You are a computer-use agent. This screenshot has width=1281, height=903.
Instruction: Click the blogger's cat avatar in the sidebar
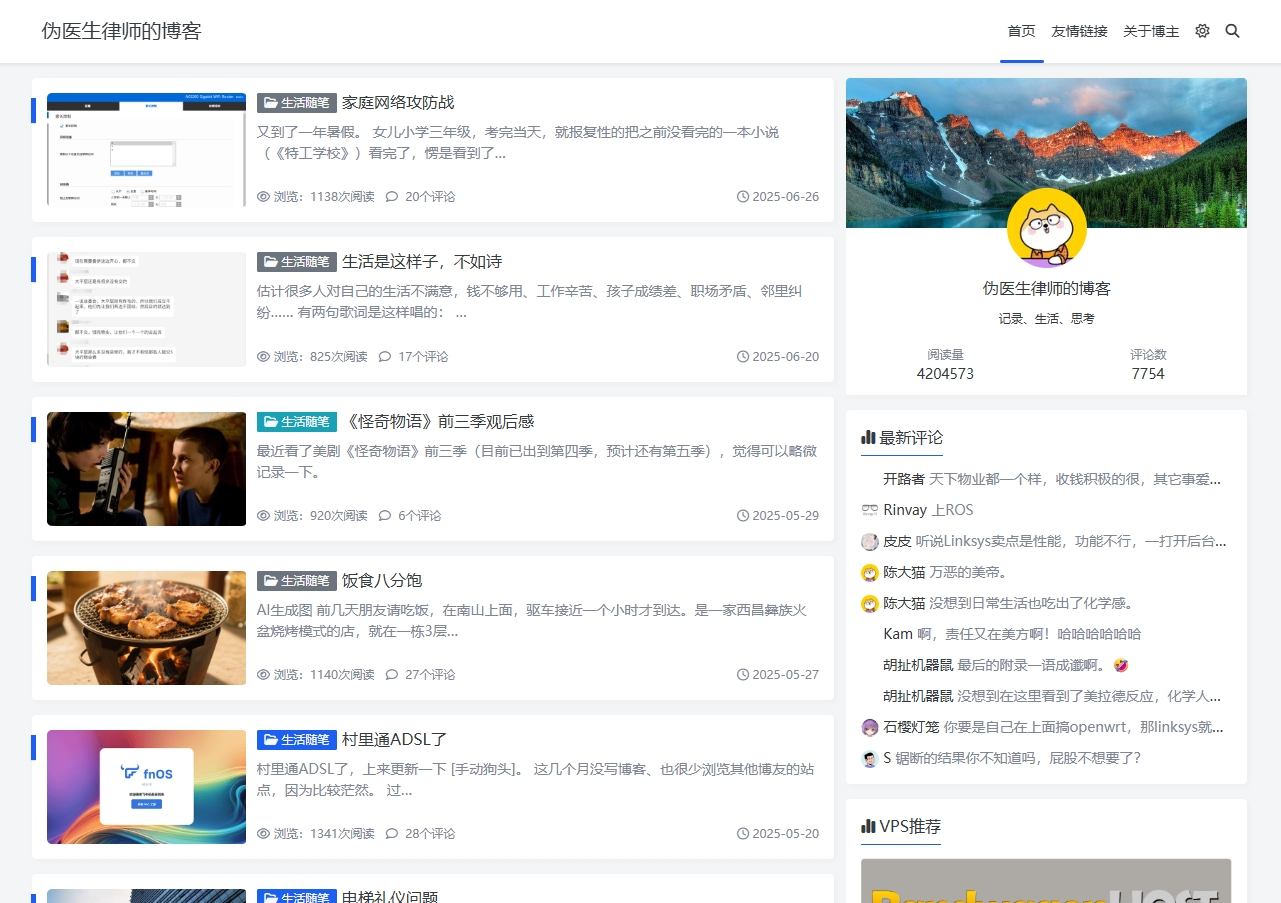coord(1046,228)
